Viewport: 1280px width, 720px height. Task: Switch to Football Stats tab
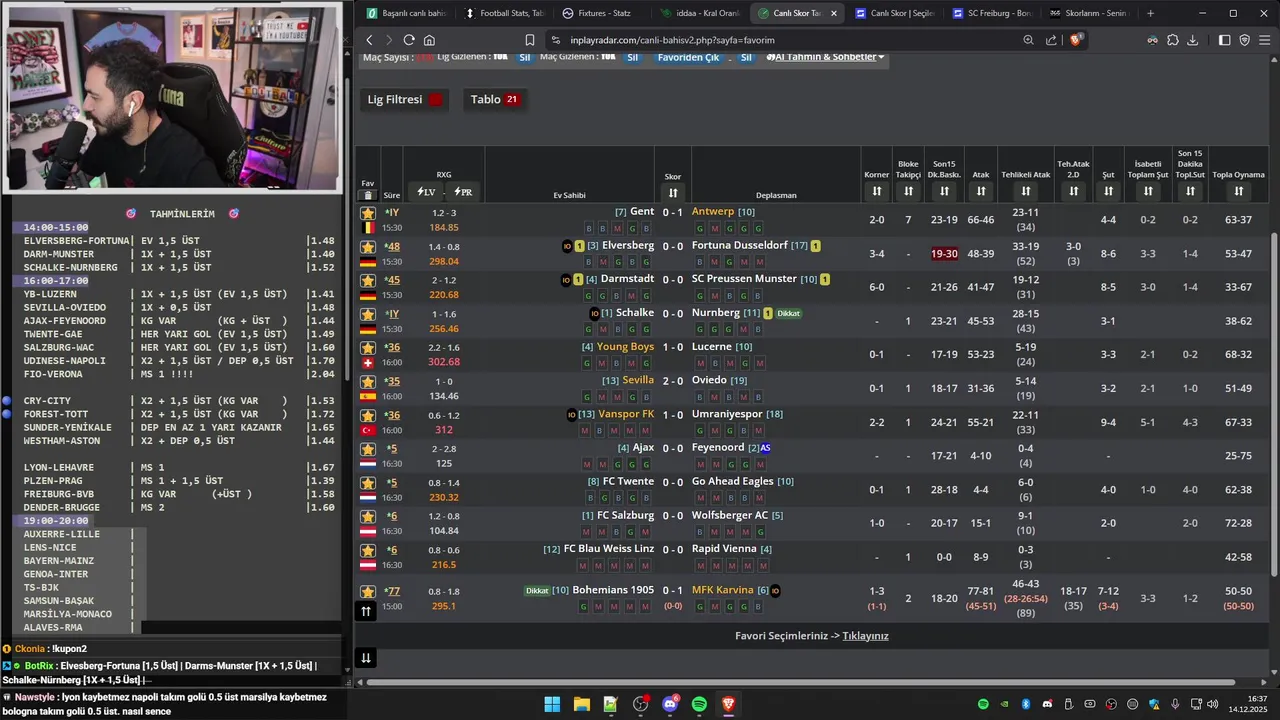tap(504, 13)
